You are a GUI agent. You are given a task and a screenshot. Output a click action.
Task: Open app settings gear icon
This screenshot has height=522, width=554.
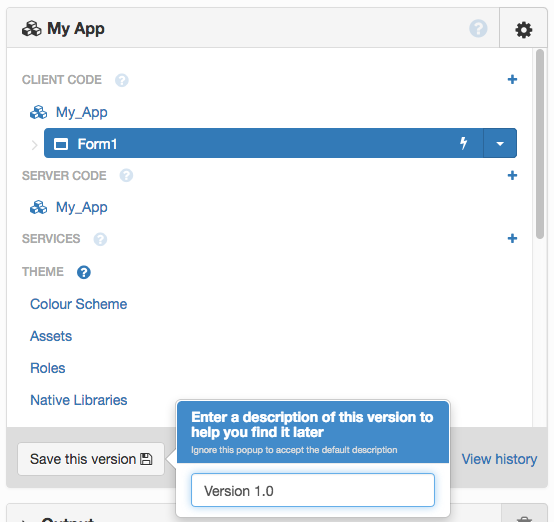[523, 29]
